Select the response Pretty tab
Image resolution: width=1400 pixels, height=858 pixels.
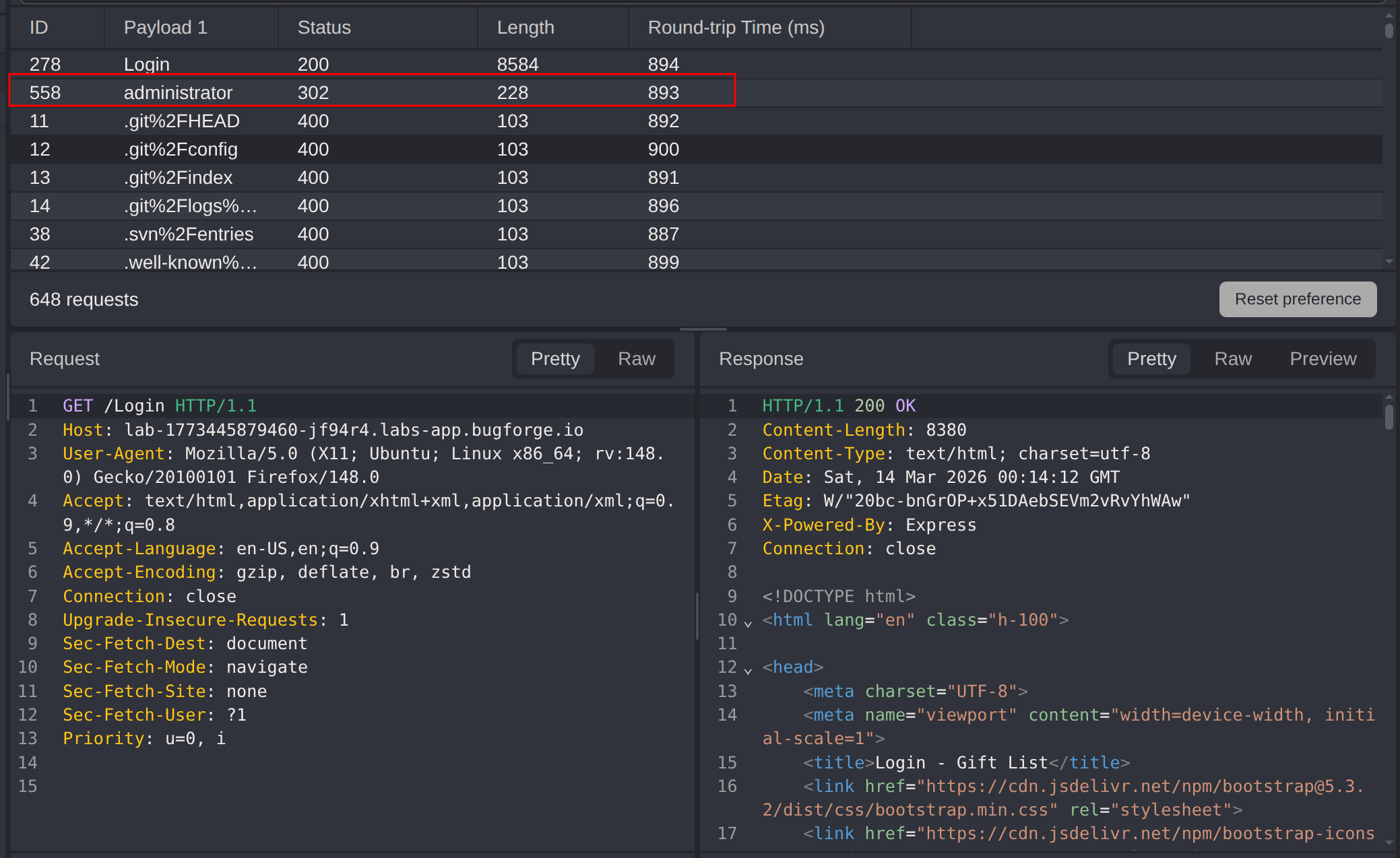[x=1151, y=359]
